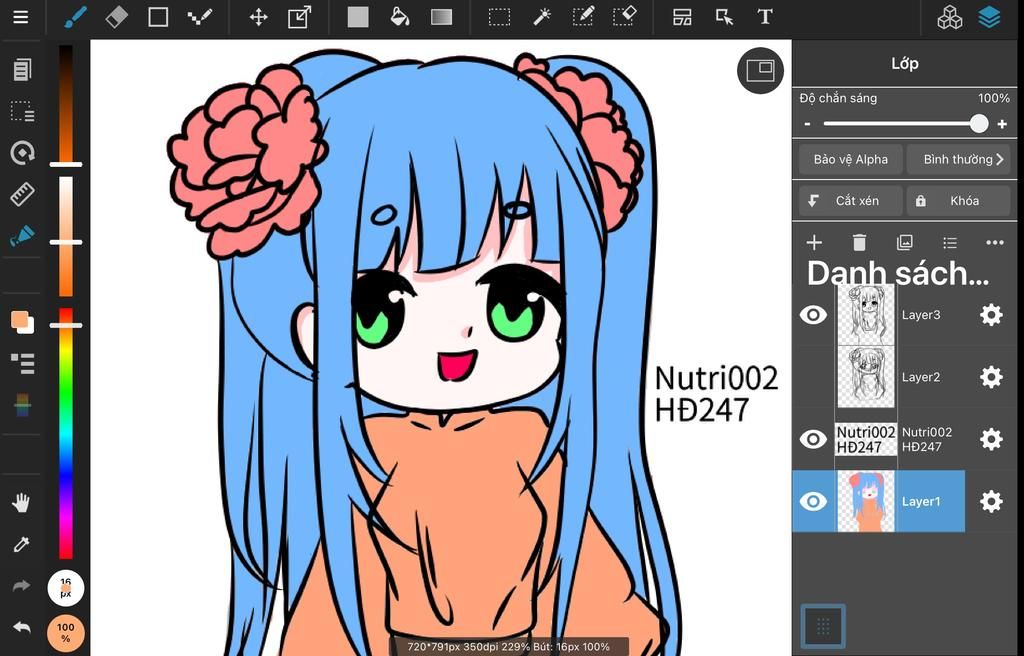This screenshot has height=656, width=1024.
Task: Hide the Nutri002 HĐ247 text layer
Action: [813, 439]
